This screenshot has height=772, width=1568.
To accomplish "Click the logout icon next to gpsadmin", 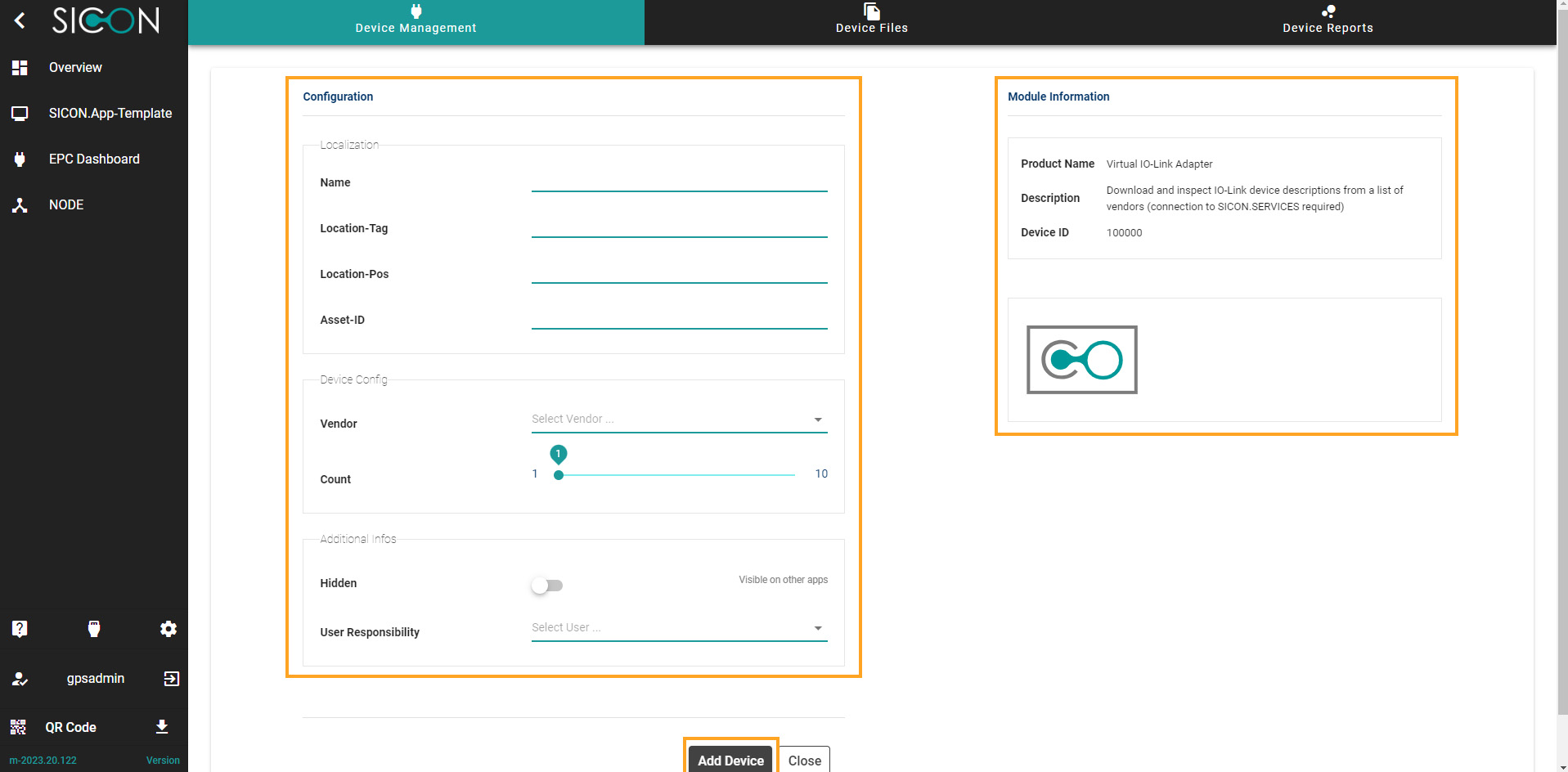I will tap(171, 679).
